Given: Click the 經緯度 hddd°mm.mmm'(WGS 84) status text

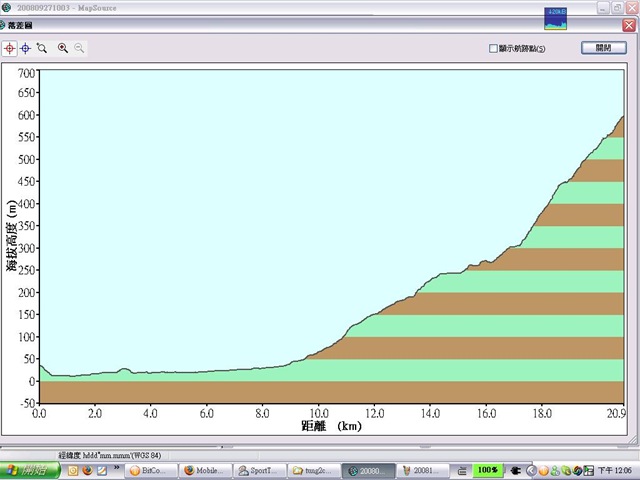Looking at the screenshot, I should [110, 455].
